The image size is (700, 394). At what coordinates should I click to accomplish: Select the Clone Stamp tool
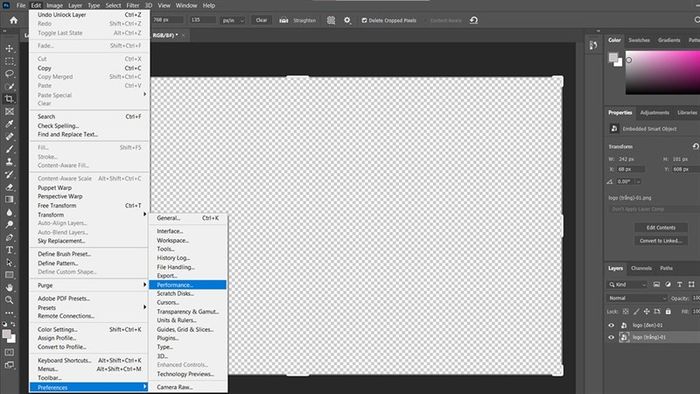9,162
